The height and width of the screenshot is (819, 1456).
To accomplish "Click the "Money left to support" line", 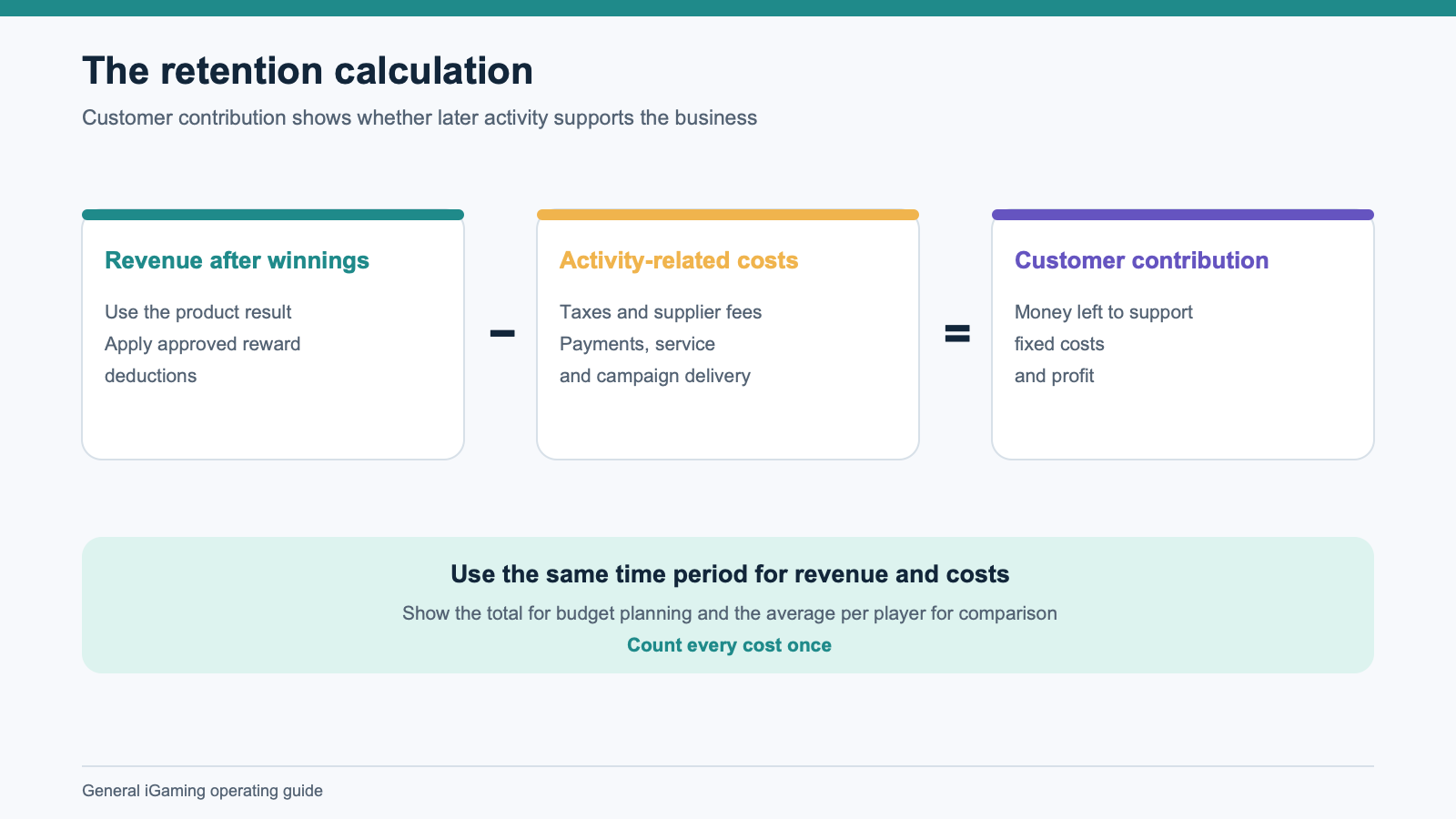I will pyautogui.click(x=1103, y=312).
